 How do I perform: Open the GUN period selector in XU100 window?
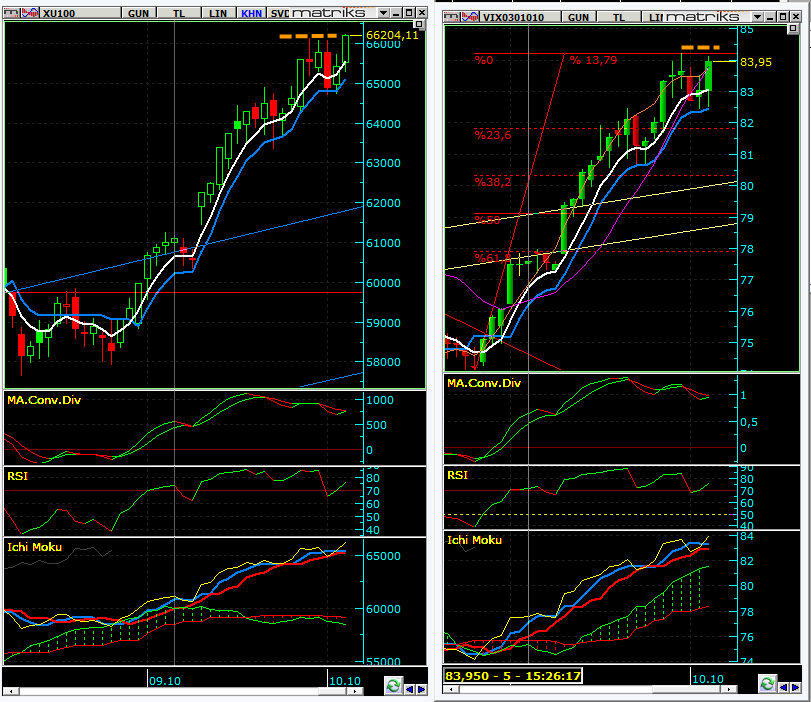click(x=138, y=13)
